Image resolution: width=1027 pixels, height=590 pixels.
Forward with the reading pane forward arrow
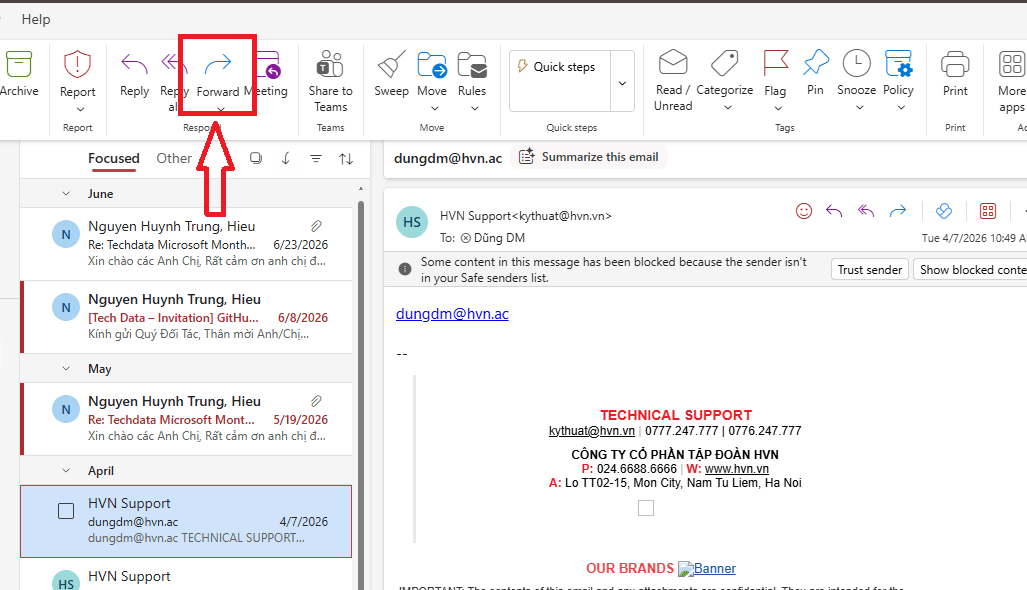(898, 211)
